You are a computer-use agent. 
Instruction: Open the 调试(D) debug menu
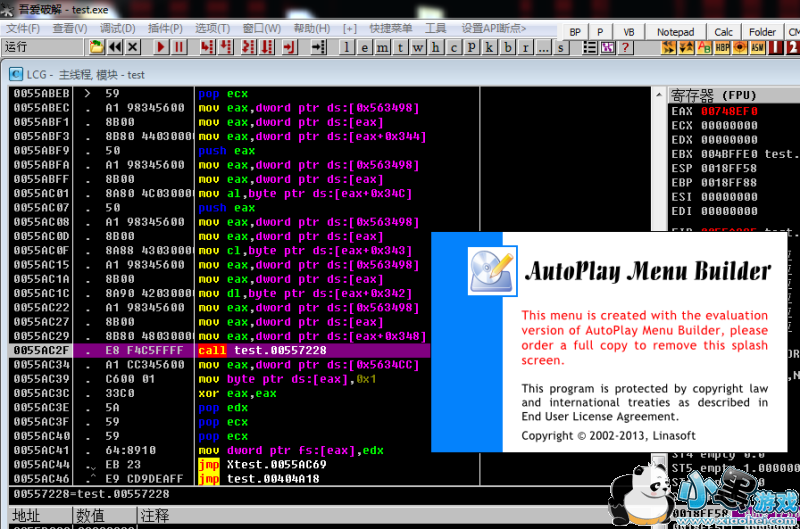117,28
